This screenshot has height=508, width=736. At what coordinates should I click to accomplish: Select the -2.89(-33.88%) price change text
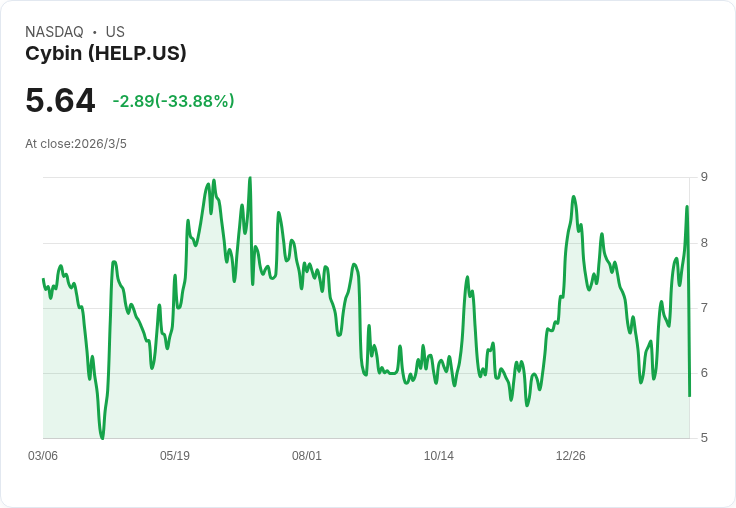173,101
